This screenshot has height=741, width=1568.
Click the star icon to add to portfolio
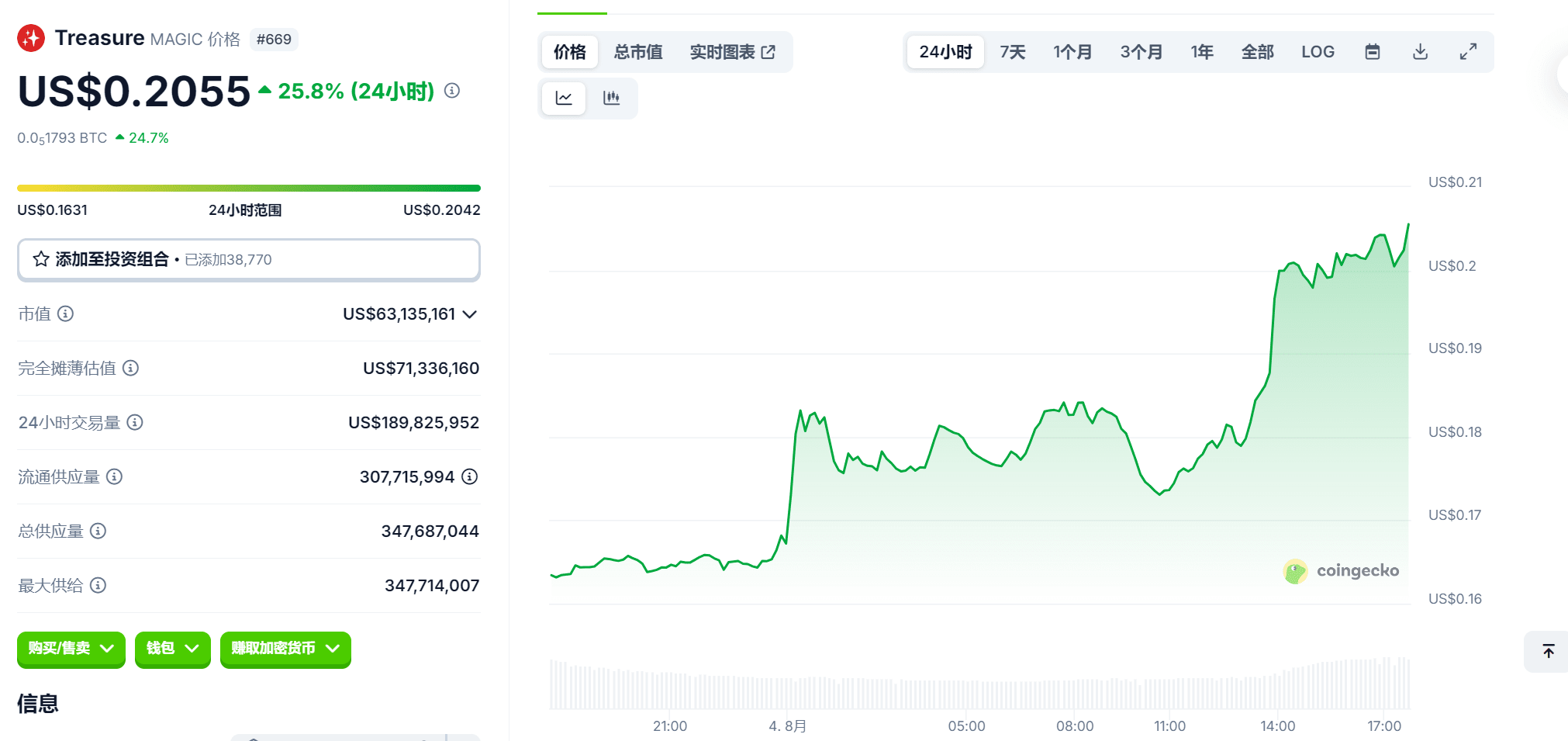[41, 259]
